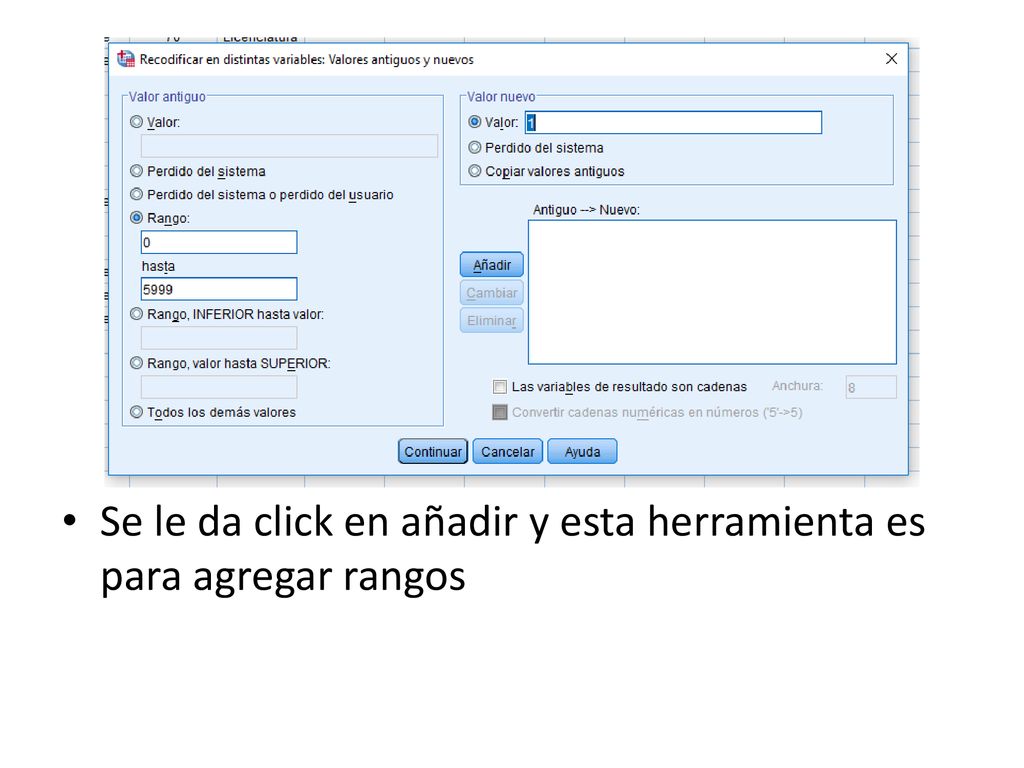This screenshot has width=1024, height=768.
Task: Choose 'Copiar valores antiguos' option
Action: coord(475,171)
